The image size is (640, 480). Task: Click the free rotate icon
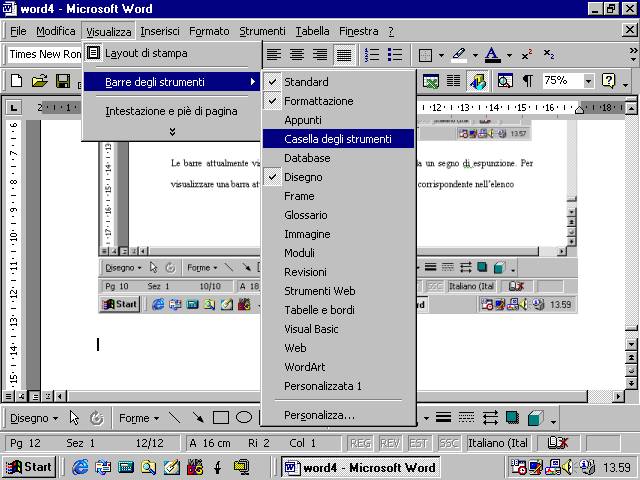97,418
